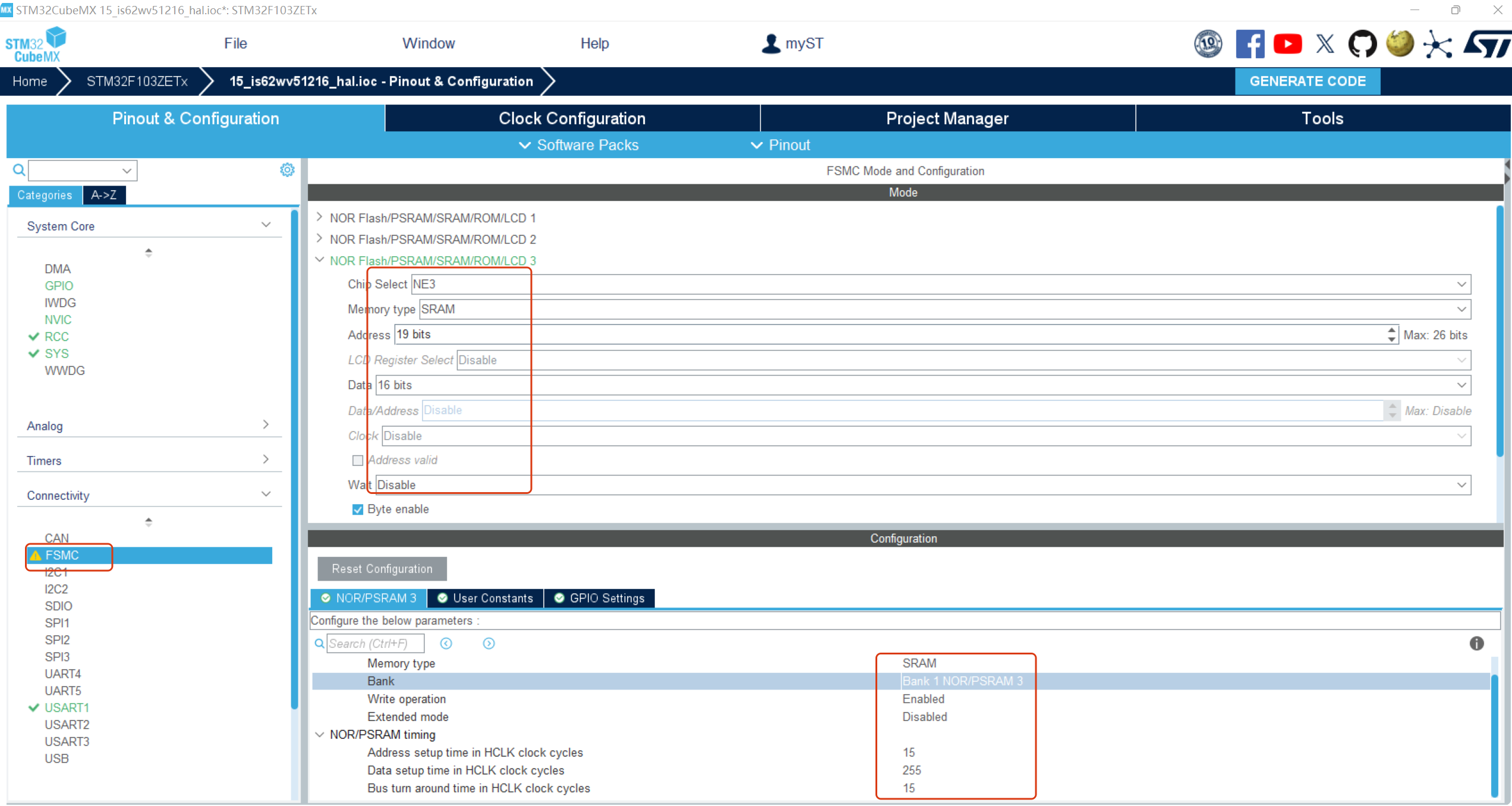Open the GitHub icon link
The image size is (1512, 806).
point(1362,44)
